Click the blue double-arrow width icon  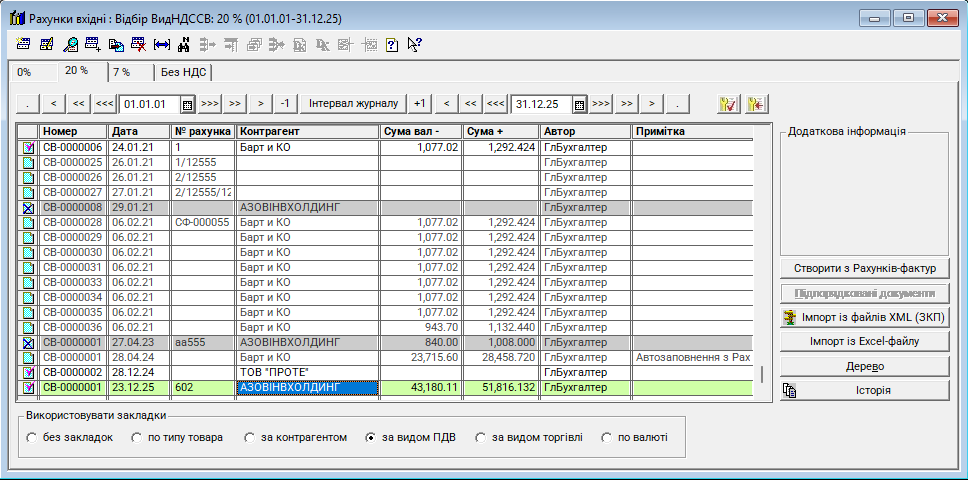coord(161,44)
